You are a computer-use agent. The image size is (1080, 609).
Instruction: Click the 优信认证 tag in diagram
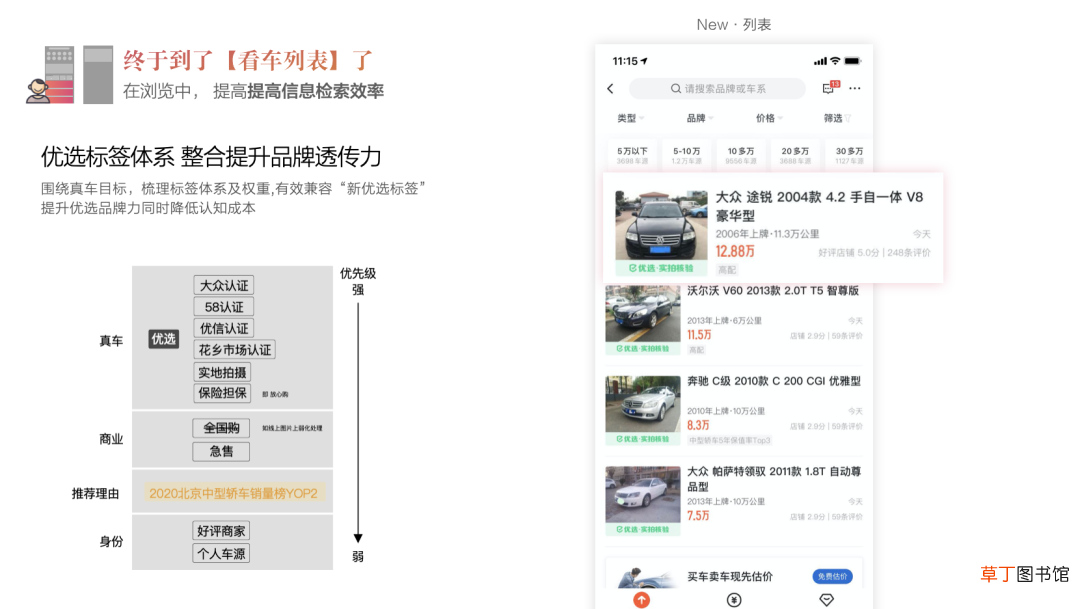224,329
